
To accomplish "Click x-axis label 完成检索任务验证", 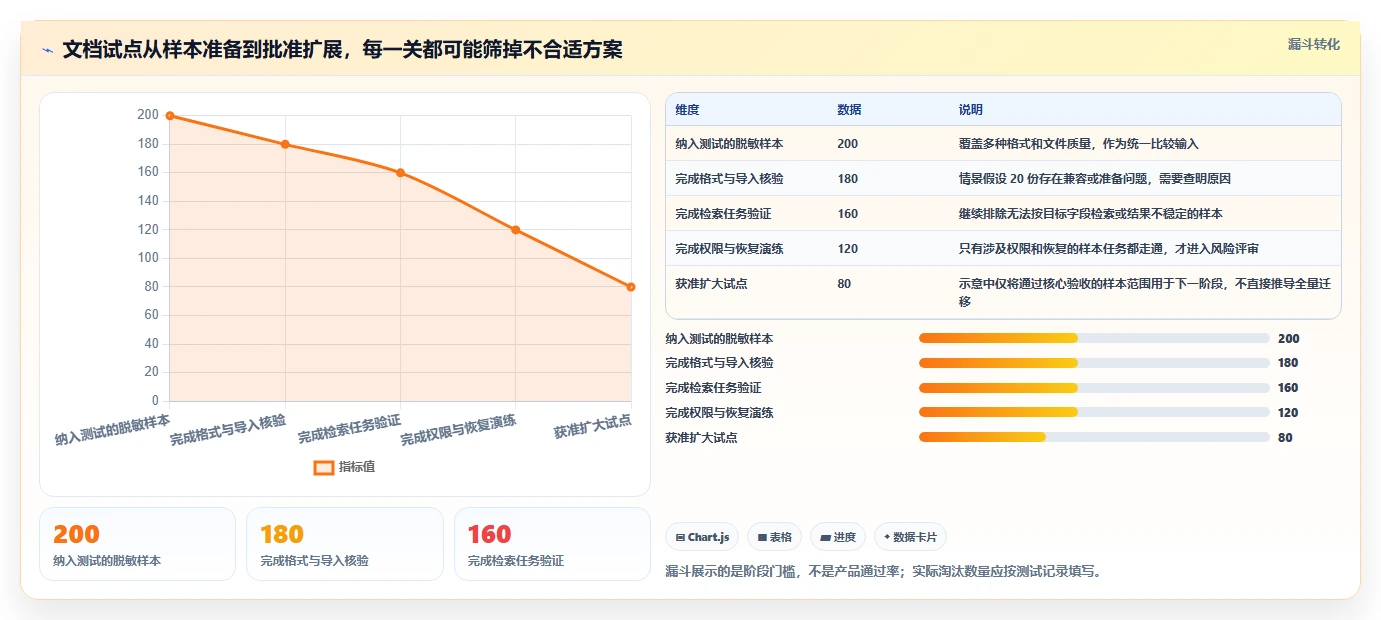I will (x=349, y=429).
